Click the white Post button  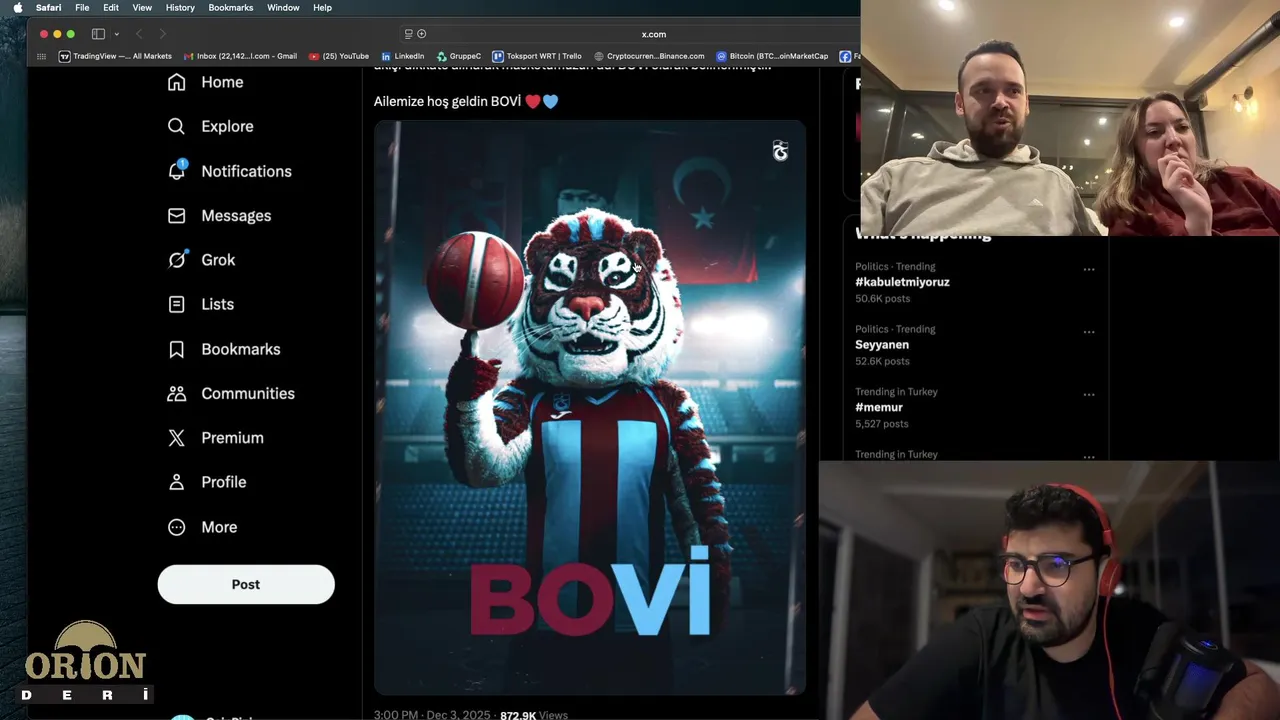pyautogui.click(x=246, y=584)
